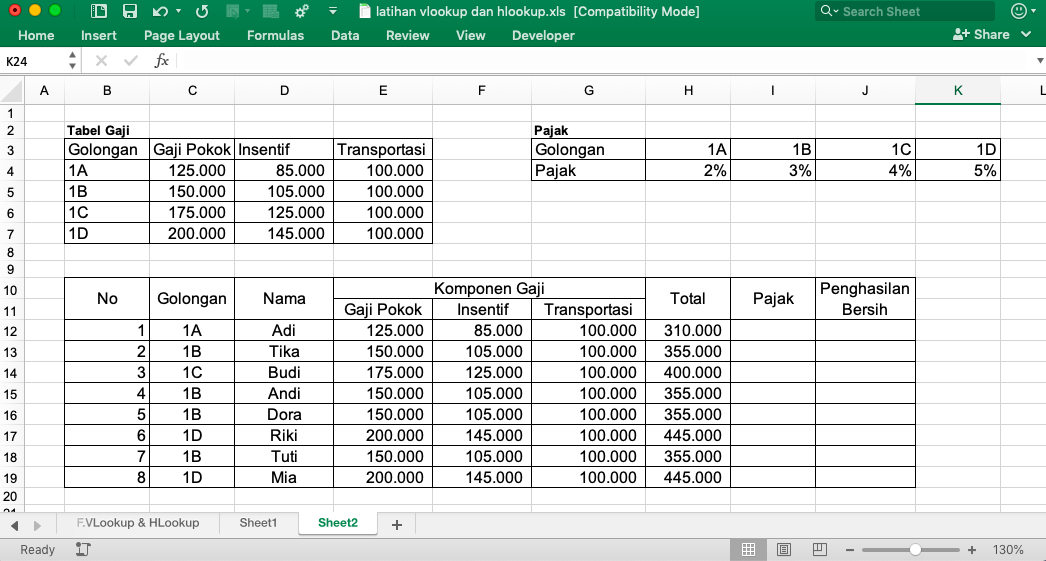Viewport: 1046px width, 561px height.
Task: Switch to the F.VLookup & HLookup sheet
Action: (137, 523)
